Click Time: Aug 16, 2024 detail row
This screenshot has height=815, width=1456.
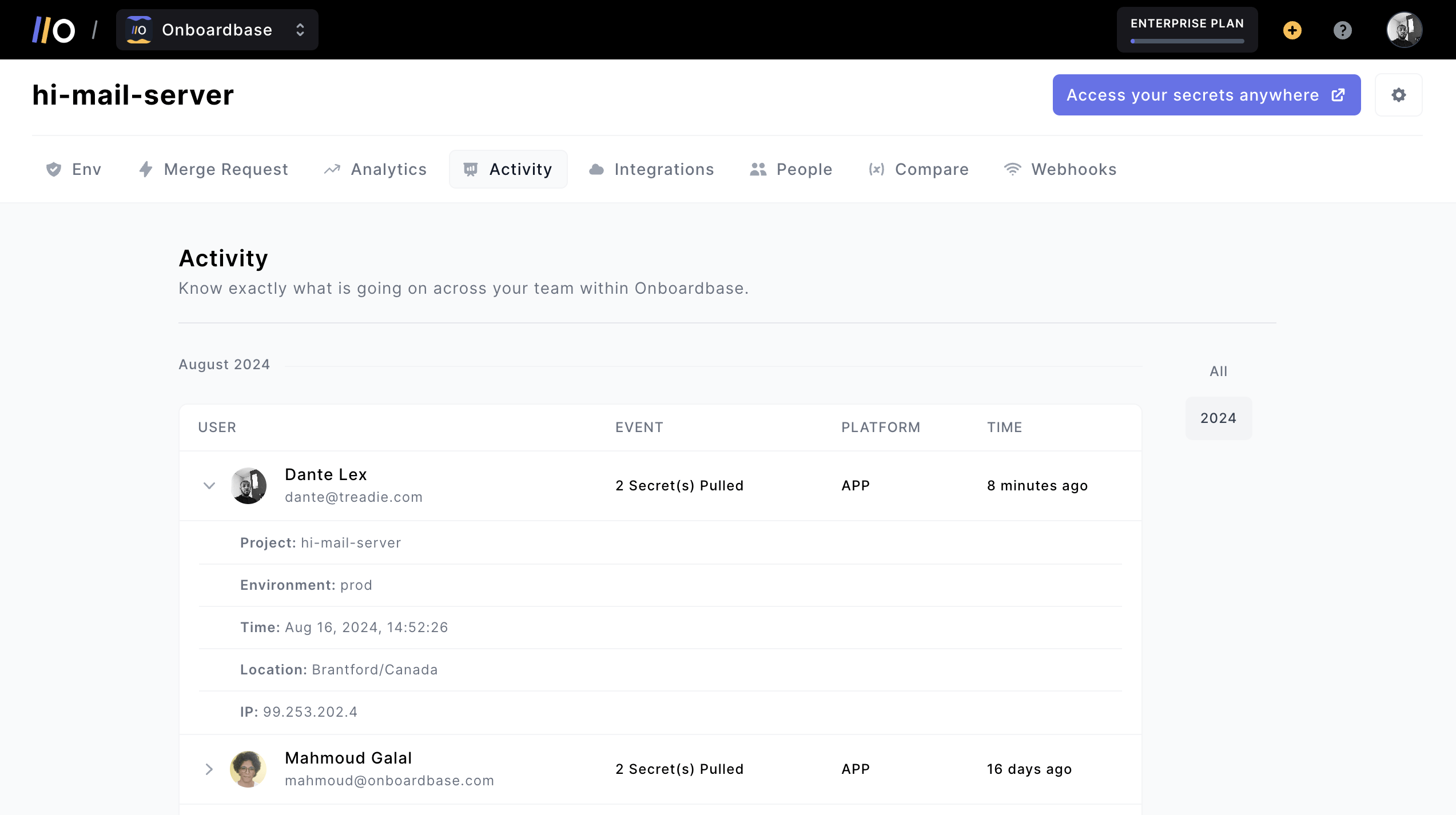[x=344, y=628]
